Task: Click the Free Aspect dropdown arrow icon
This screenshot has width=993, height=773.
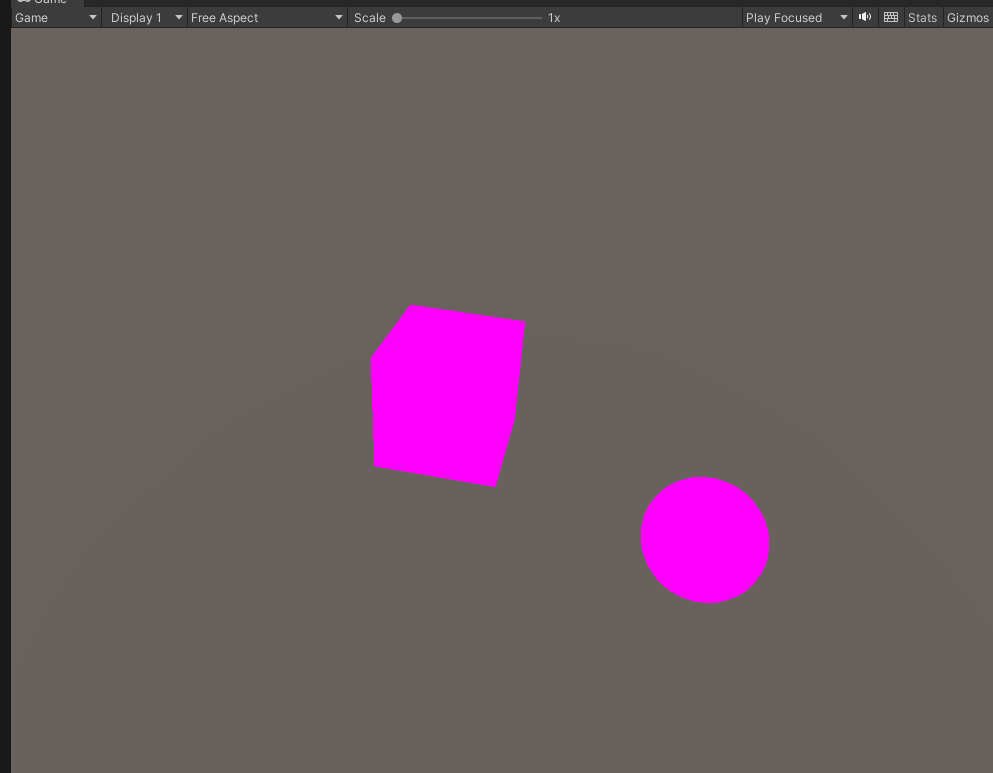Action: point(338,17)
